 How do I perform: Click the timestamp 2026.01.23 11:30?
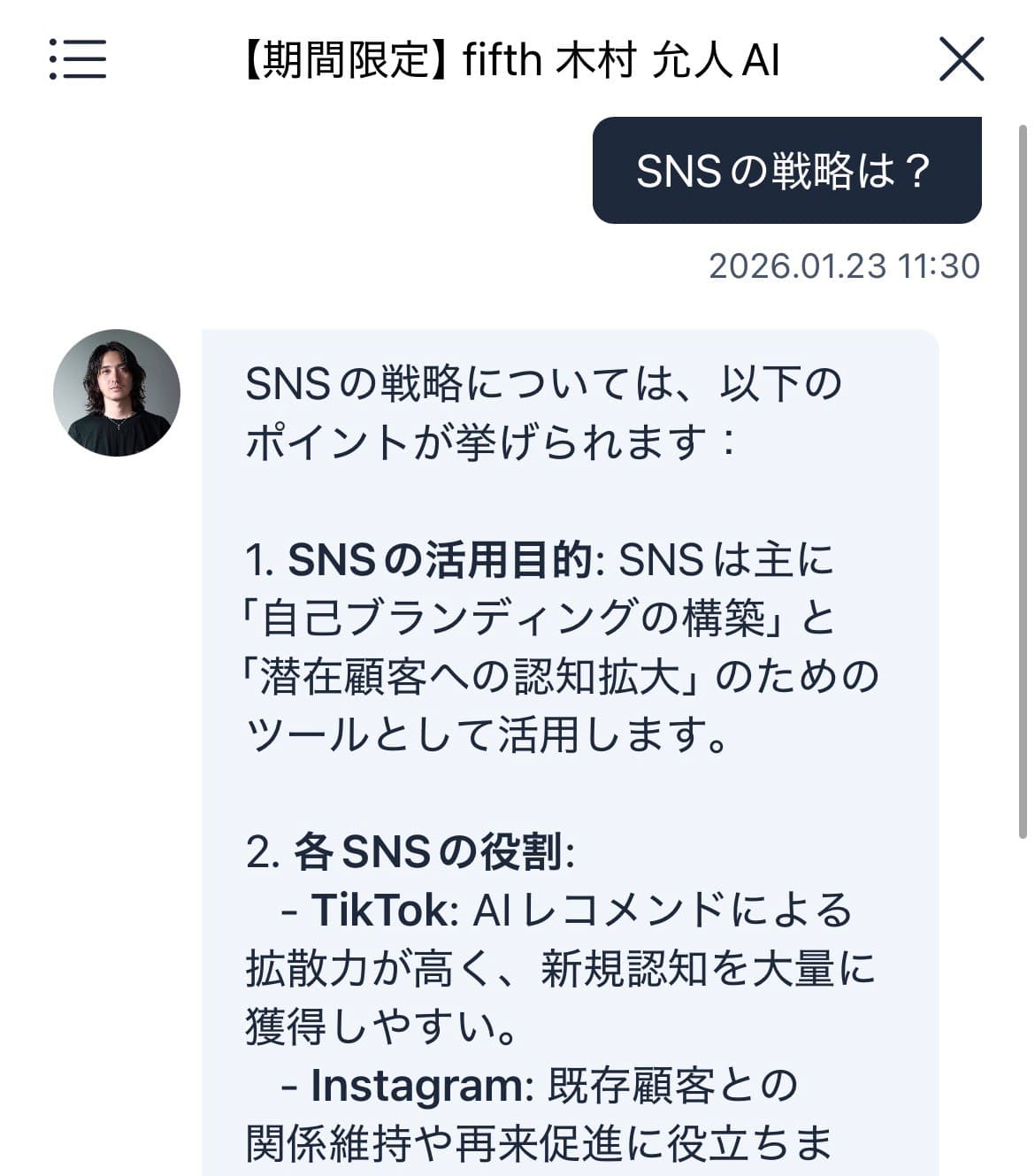click(x=844, y=265)
